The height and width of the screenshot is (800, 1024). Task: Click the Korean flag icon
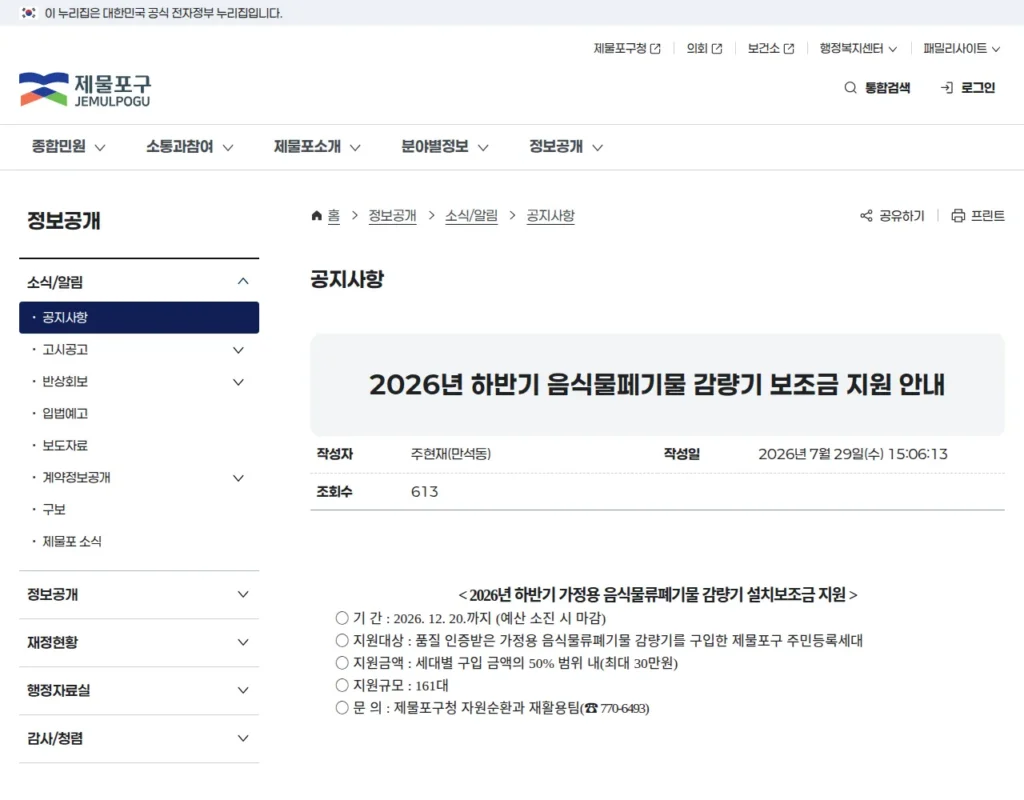click(28, 13)
